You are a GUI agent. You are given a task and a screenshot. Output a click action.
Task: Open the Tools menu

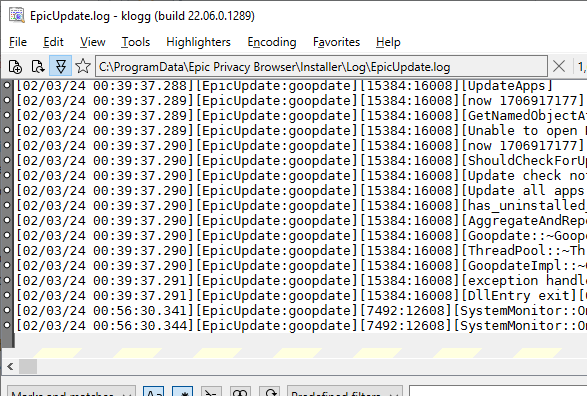click(136, 42)
